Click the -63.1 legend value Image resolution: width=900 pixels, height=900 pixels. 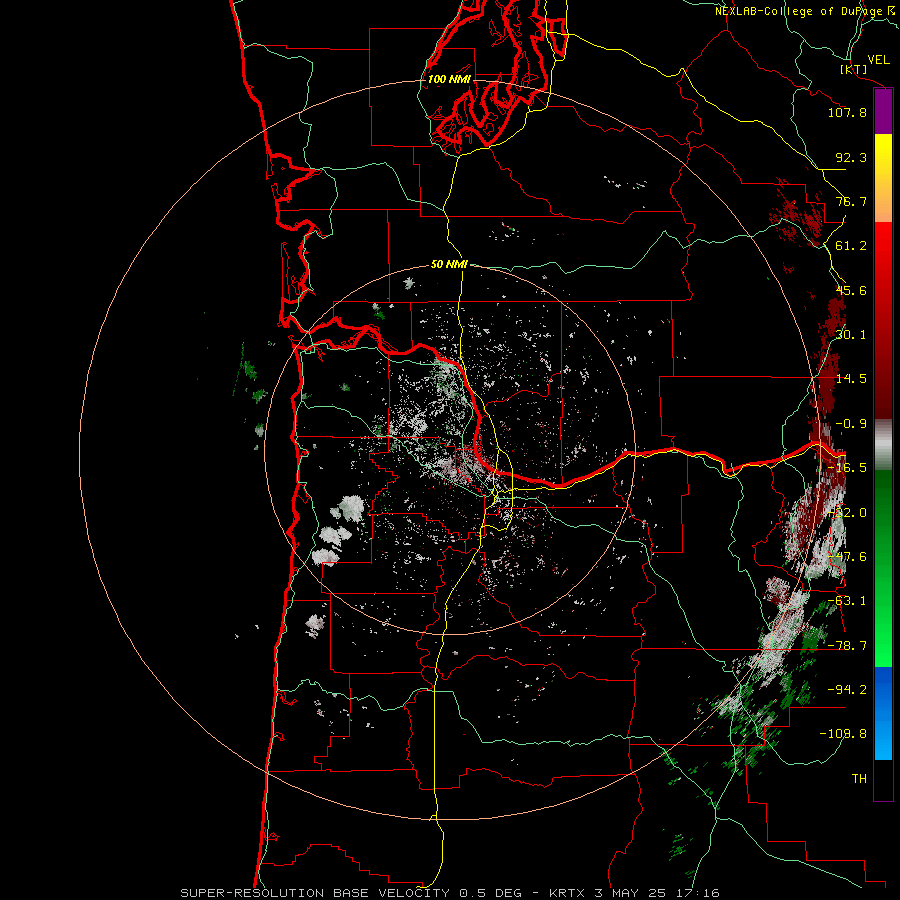(847, 601)
